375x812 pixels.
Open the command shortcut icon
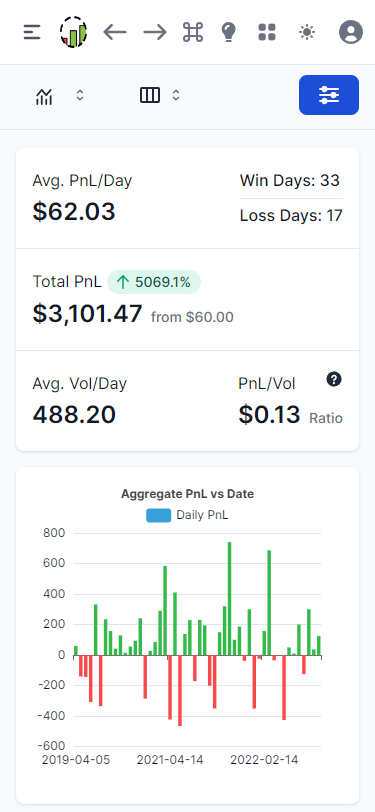(193, 32)
